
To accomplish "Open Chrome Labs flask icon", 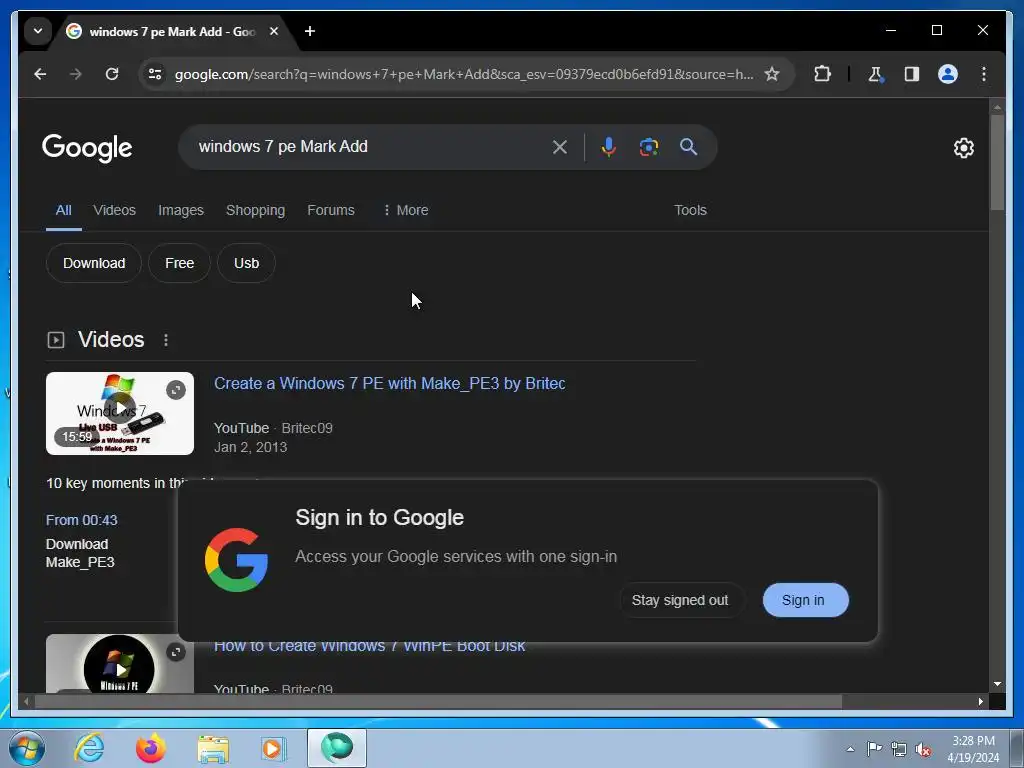I will (x=875, y=74).
